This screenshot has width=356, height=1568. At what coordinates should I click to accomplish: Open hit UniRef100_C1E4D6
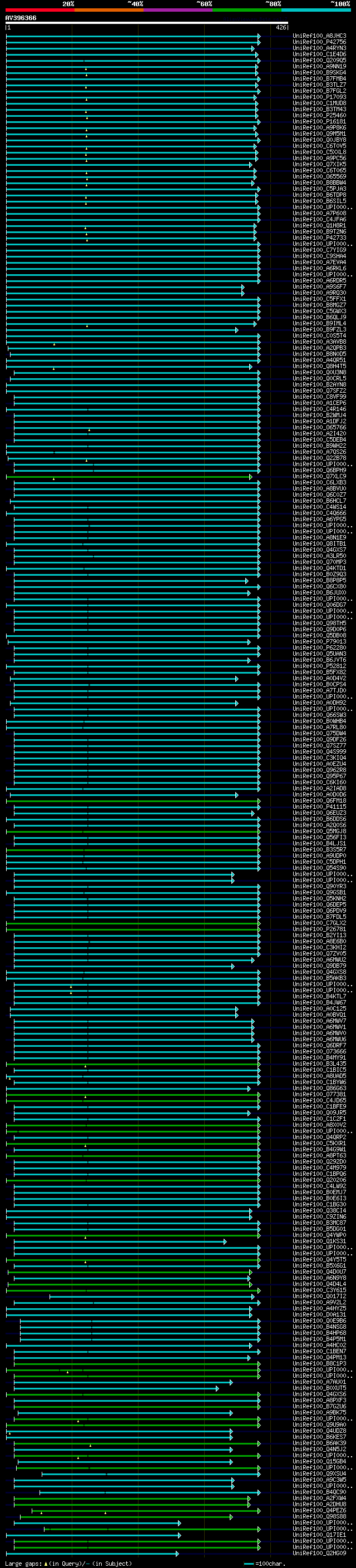(x=319, y=54)
